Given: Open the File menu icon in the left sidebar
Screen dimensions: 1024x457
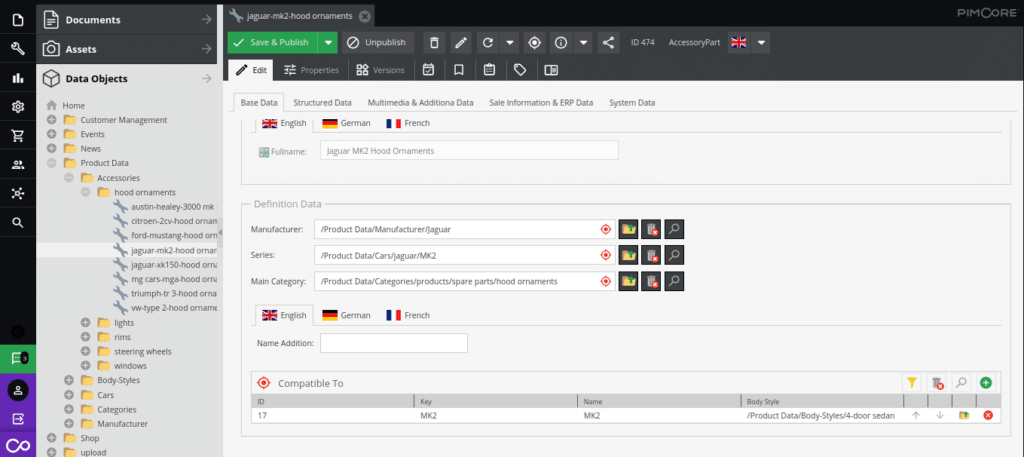Looking at the screenshot, I should click(x=18, y=20).
